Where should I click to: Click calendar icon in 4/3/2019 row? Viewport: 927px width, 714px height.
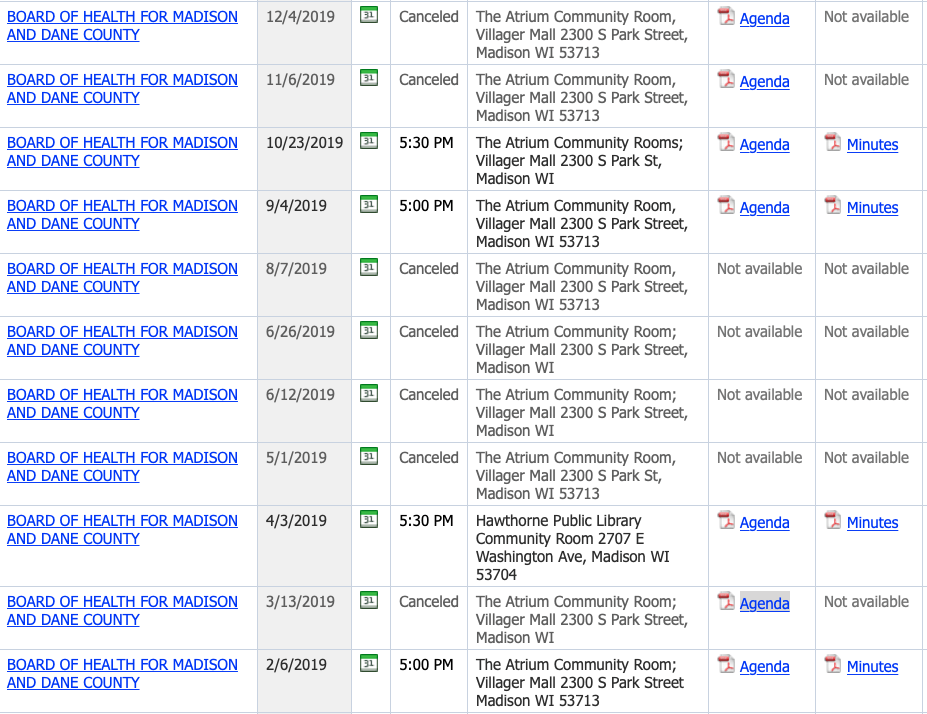pos(369,519)
